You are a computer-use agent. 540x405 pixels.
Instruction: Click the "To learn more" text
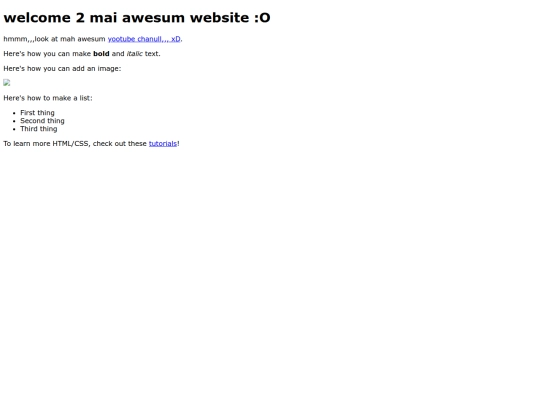pyautogui.click(x=27, y=144)
